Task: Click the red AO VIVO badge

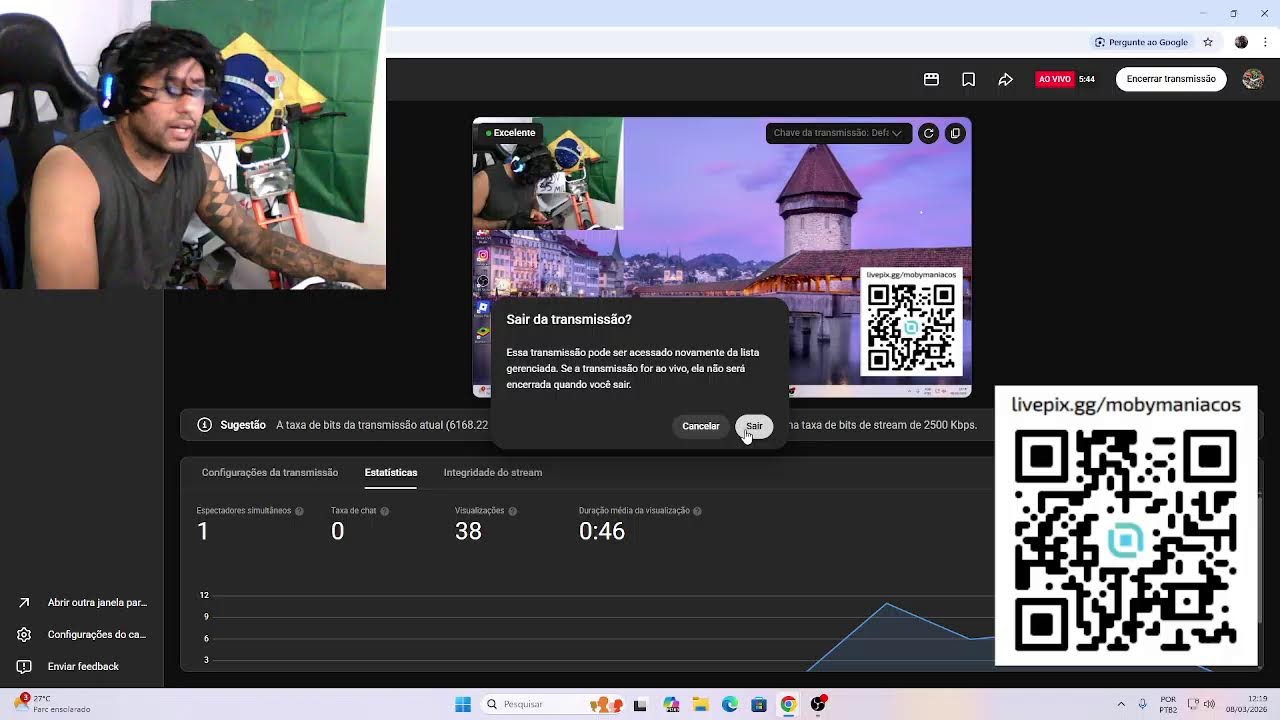Action: [x=1054, y=79]
